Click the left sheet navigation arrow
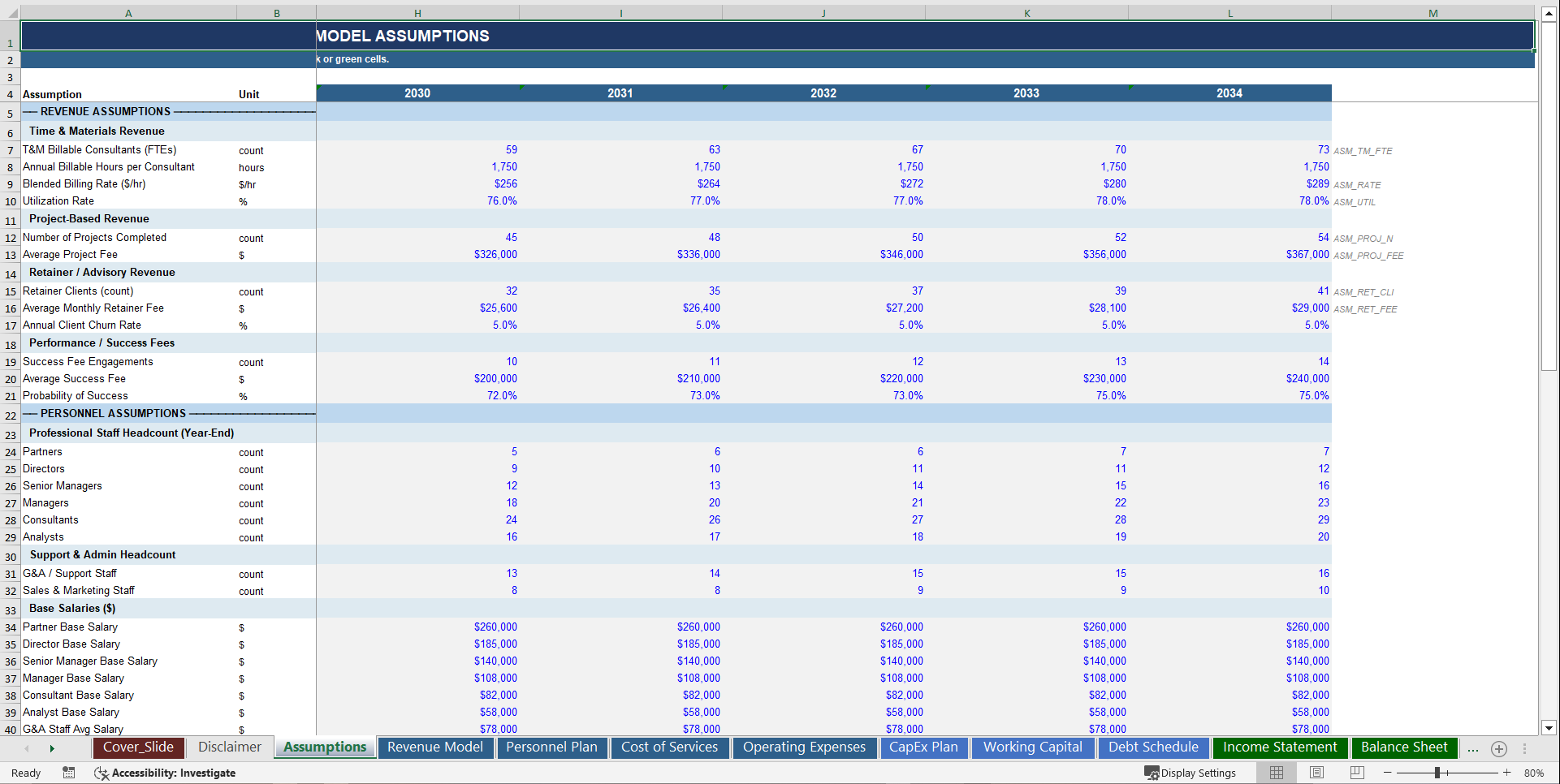Image resolution: width=1560 pixels, height=784 pixels. click(x=27, y=748)
